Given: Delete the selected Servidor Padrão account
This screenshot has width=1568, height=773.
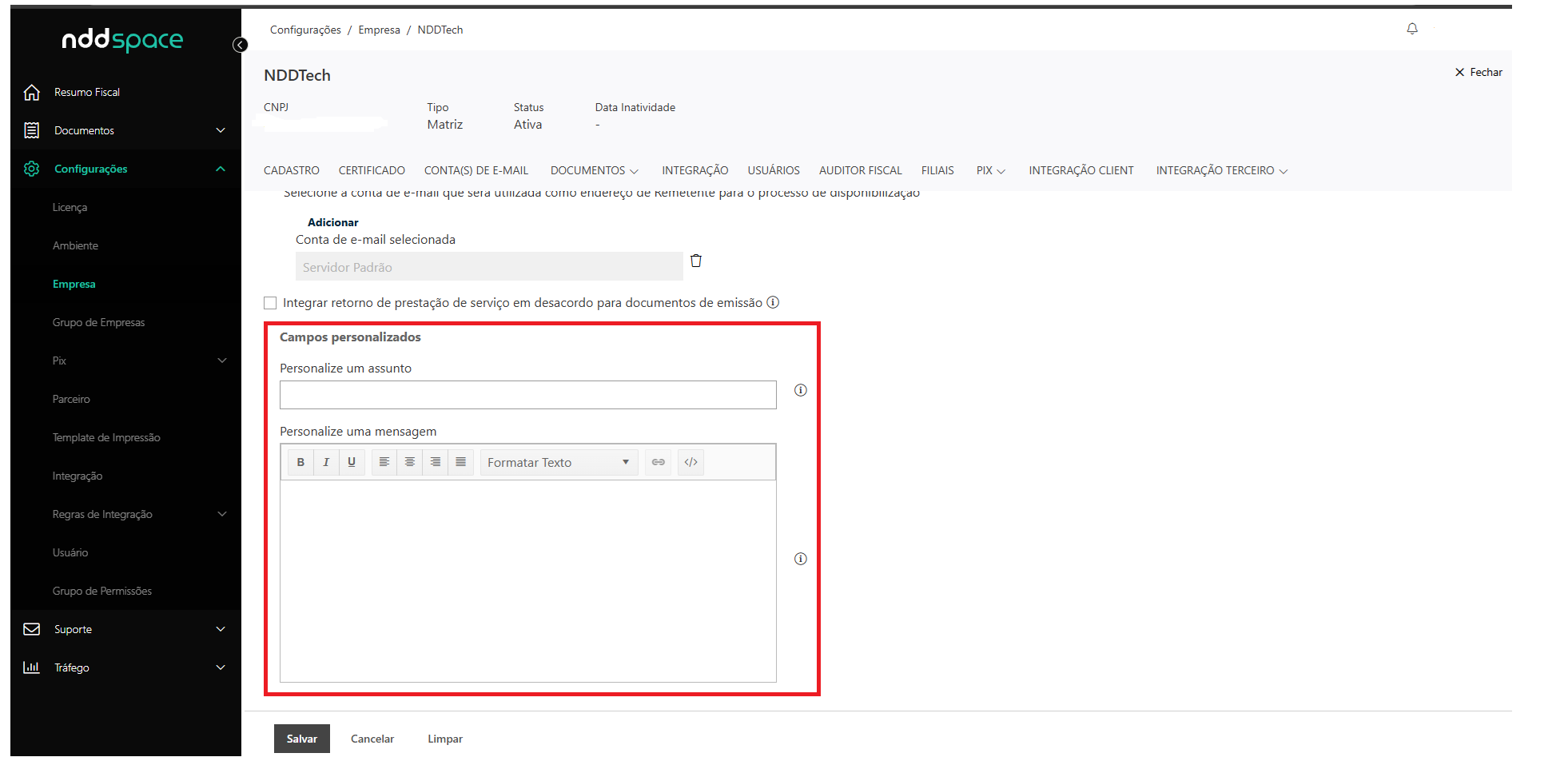Looking at the screenshot, I should 696,261.
